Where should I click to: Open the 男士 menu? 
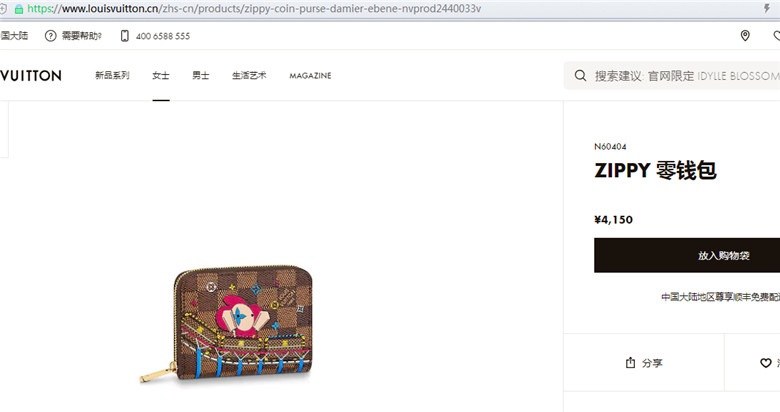coord(200,75)
